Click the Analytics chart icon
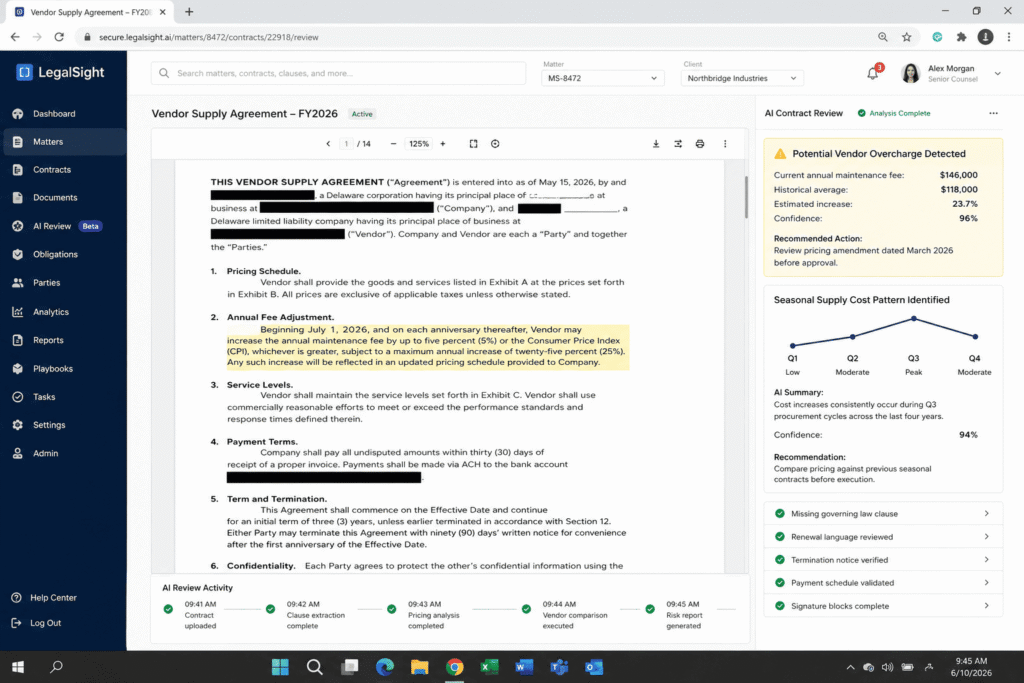Screen dimensions: 1024x683 pos(18,312)
